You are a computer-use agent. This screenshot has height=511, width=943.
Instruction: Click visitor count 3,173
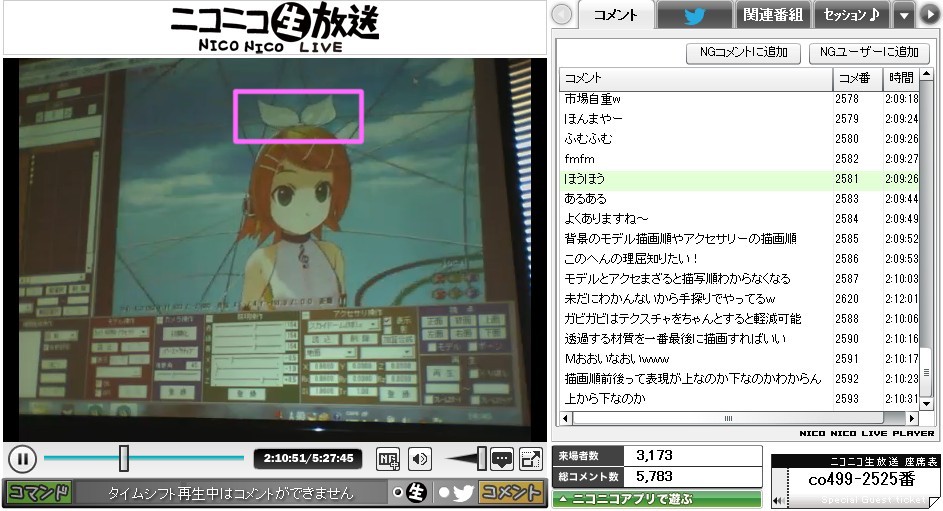coord(654,456)
